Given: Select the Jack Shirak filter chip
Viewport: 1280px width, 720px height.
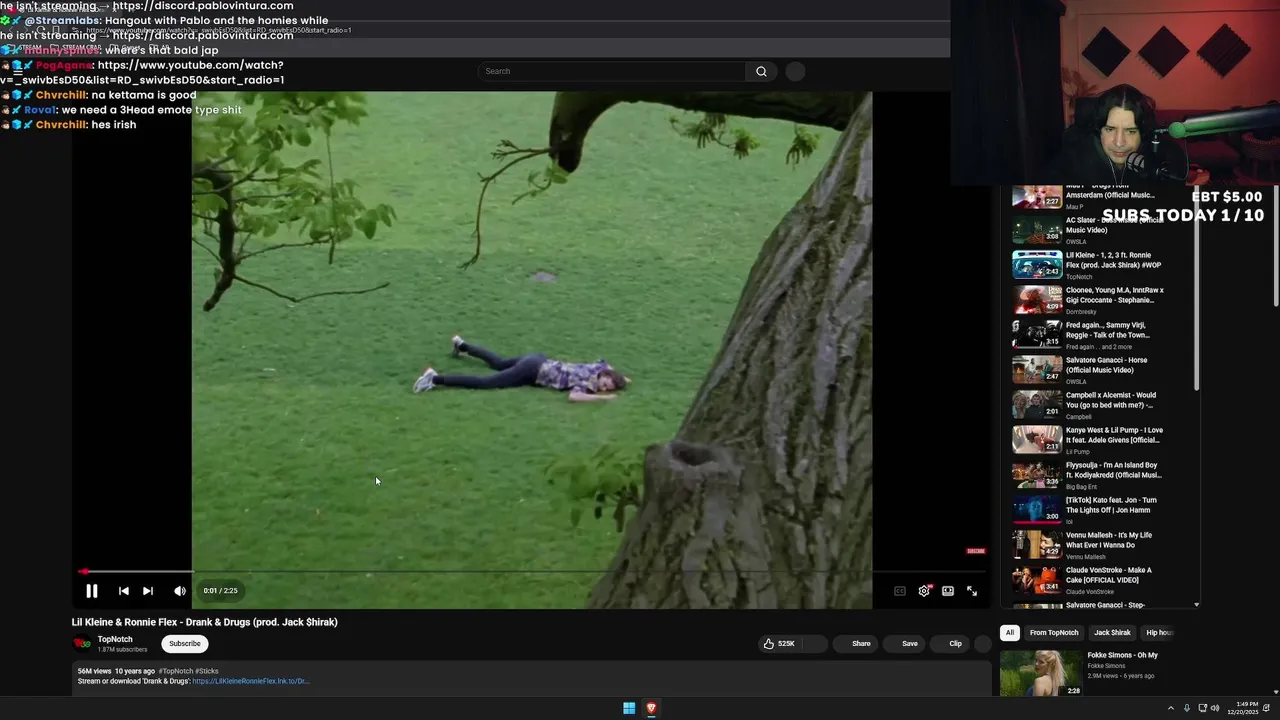Looking at the screenshot, I should [x=1112, y=632].
